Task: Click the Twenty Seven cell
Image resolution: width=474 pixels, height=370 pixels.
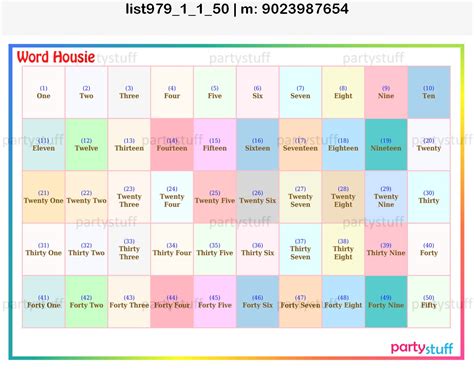Action: pyautogui.click(x=300, y=197)
